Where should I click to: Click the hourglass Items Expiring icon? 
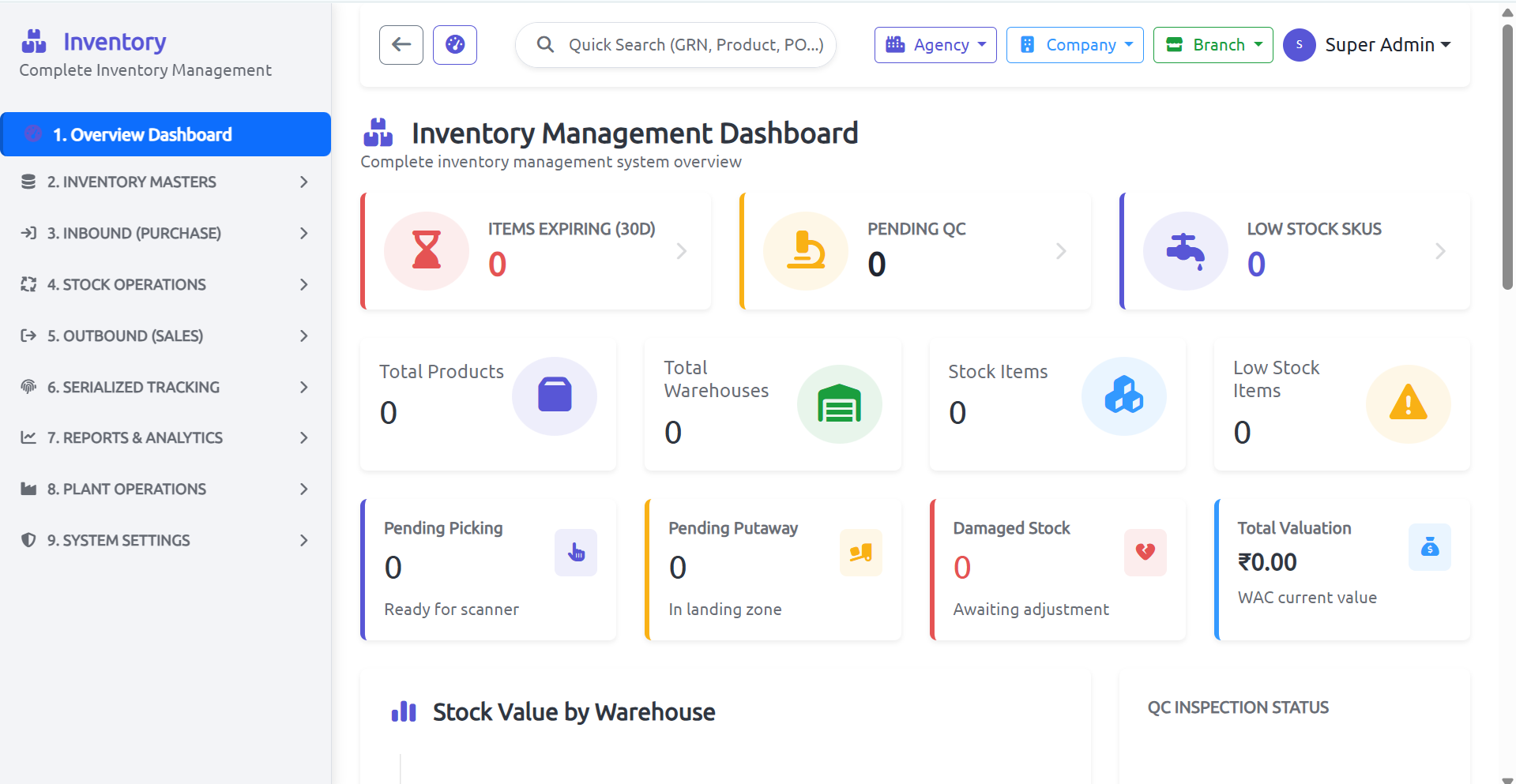coord(427,251)
